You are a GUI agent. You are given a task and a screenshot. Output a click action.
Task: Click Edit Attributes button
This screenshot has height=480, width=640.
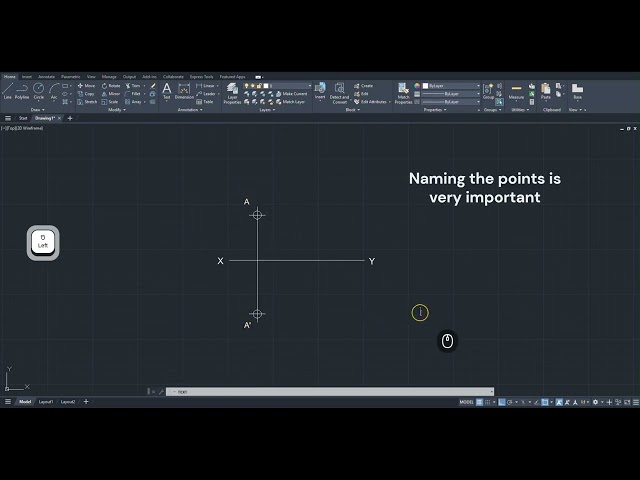pyautogui.click(x=371, y=102)
